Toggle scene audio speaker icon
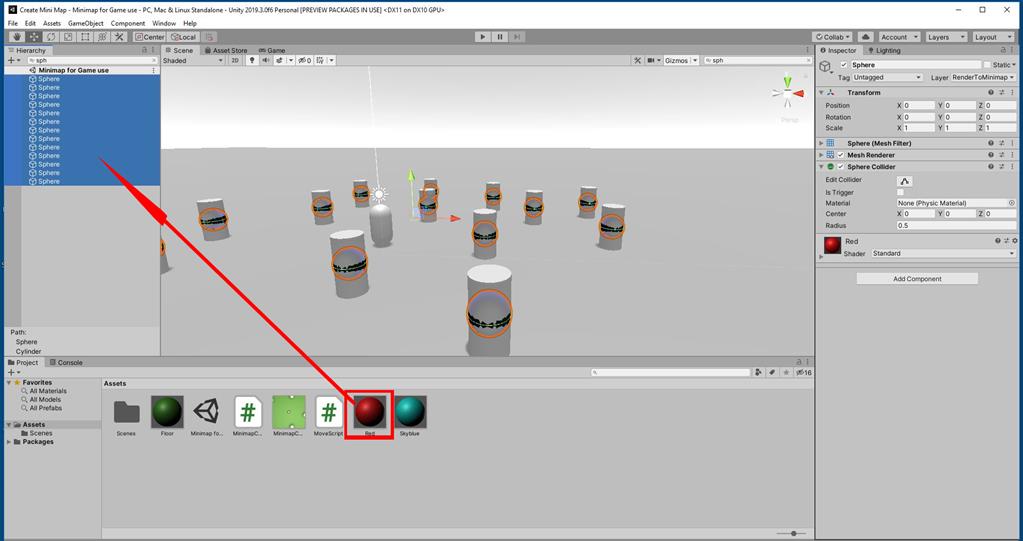 (266, 60)
